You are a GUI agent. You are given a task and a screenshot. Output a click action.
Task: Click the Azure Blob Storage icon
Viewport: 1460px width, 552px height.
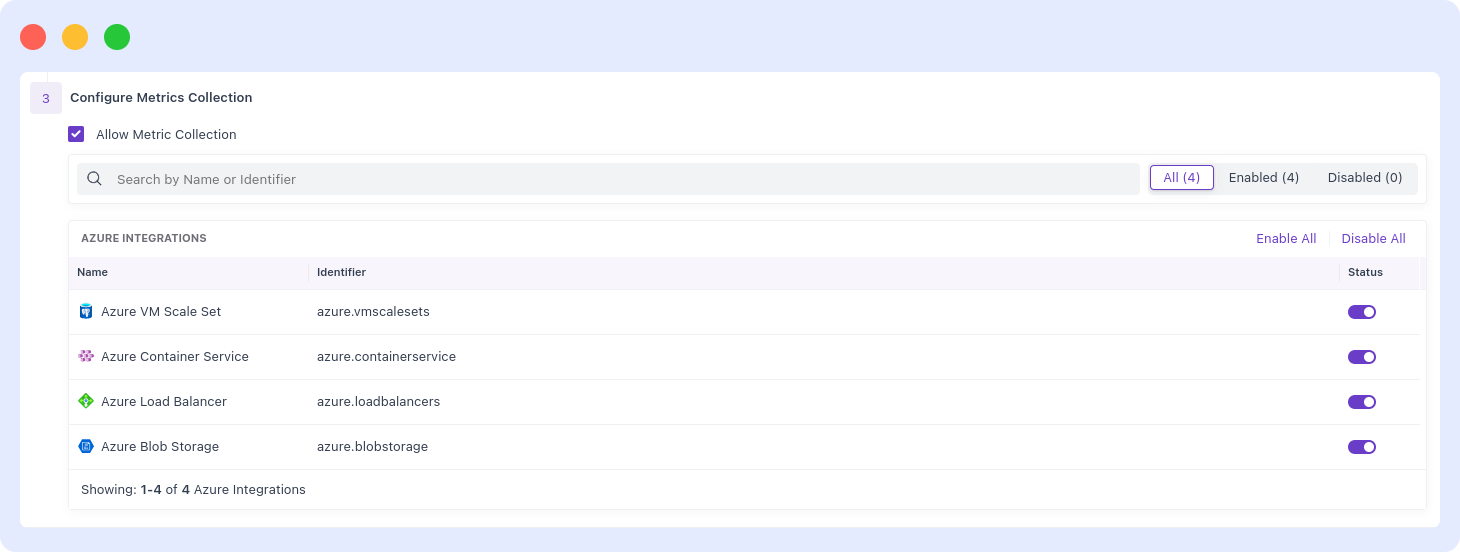coord(86,447)
